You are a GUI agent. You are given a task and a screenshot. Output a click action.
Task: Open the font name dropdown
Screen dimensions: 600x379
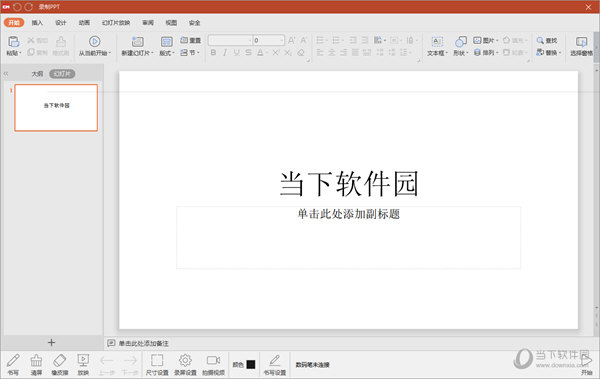point(250,41)
